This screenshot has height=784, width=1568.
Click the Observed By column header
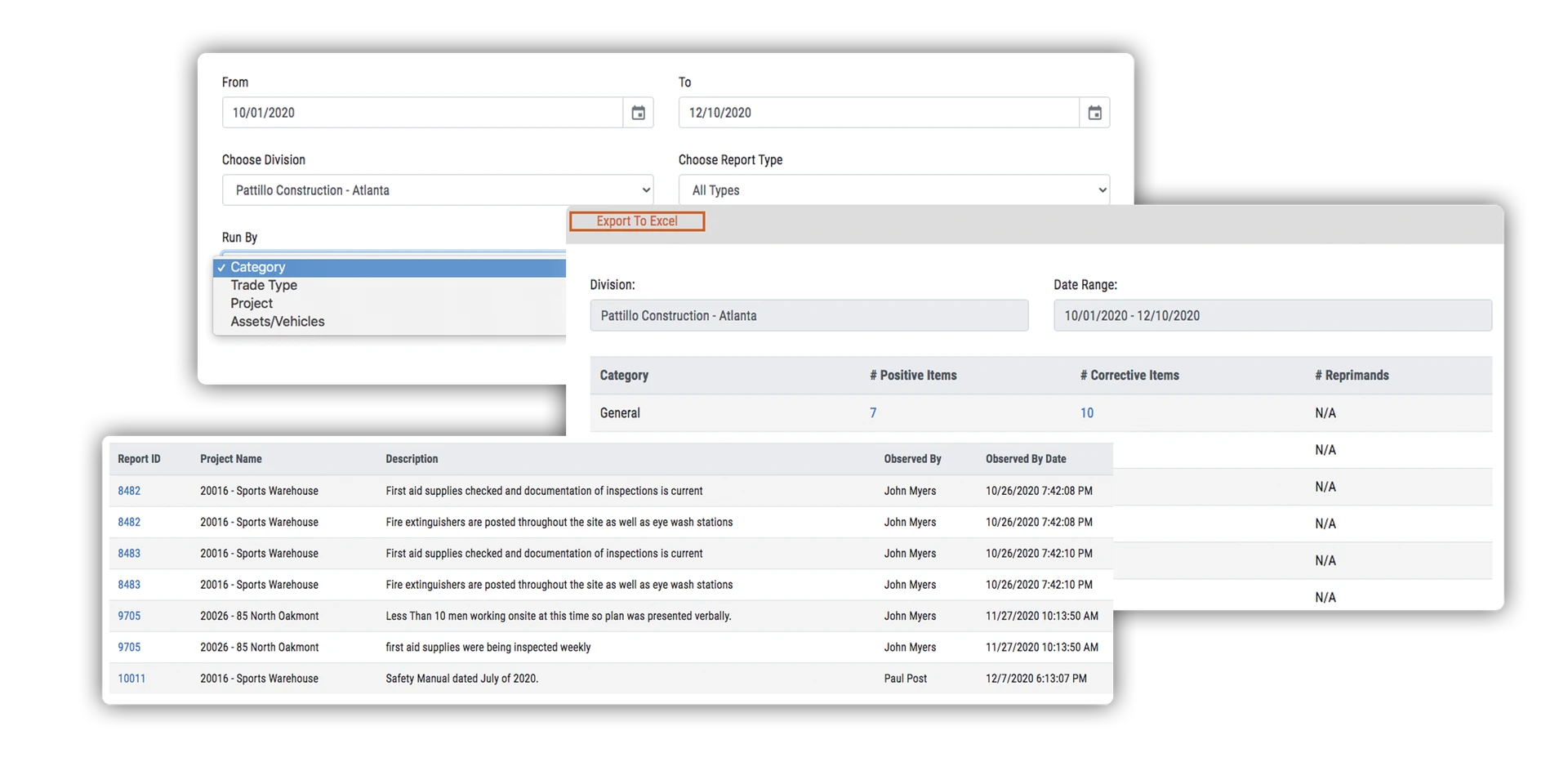pos(912,459)
